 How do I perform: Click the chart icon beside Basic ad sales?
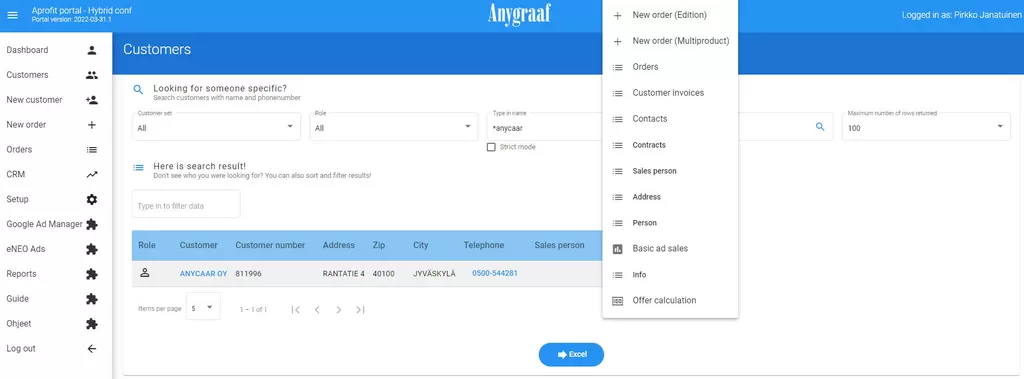[618, 249]
